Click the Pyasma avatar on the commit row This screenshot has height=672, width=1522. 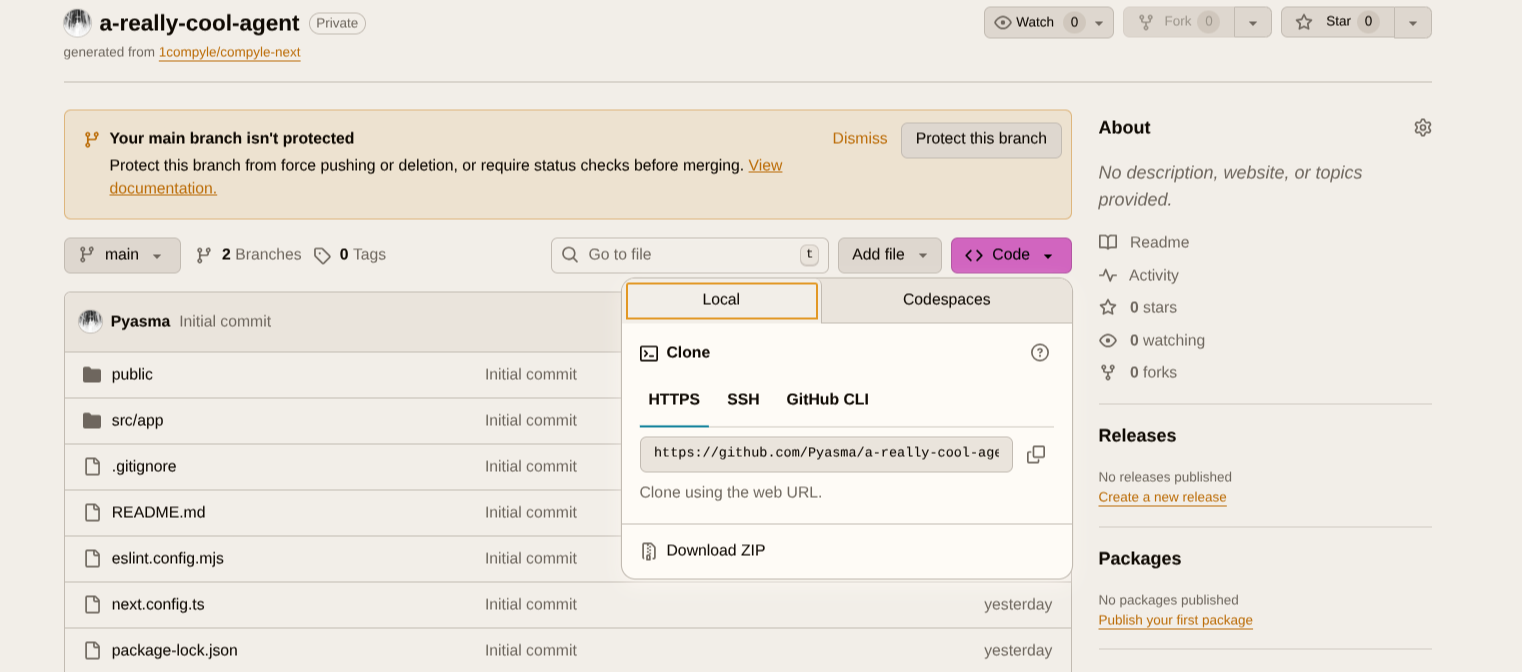tap(90, 321)
